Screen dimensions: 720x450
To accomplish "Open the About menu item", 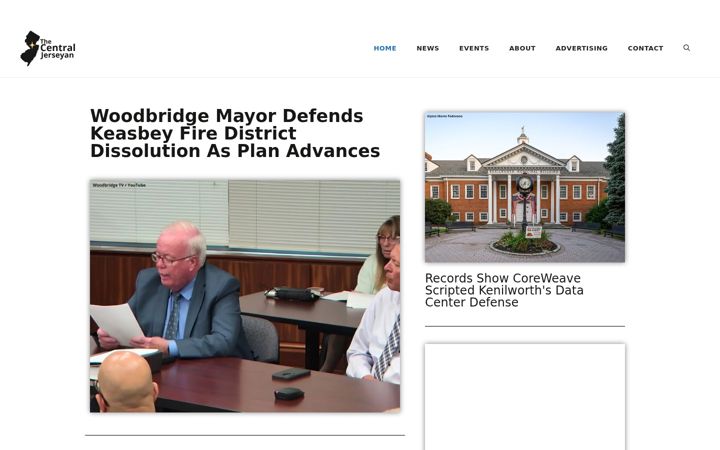I will (522, 48).
